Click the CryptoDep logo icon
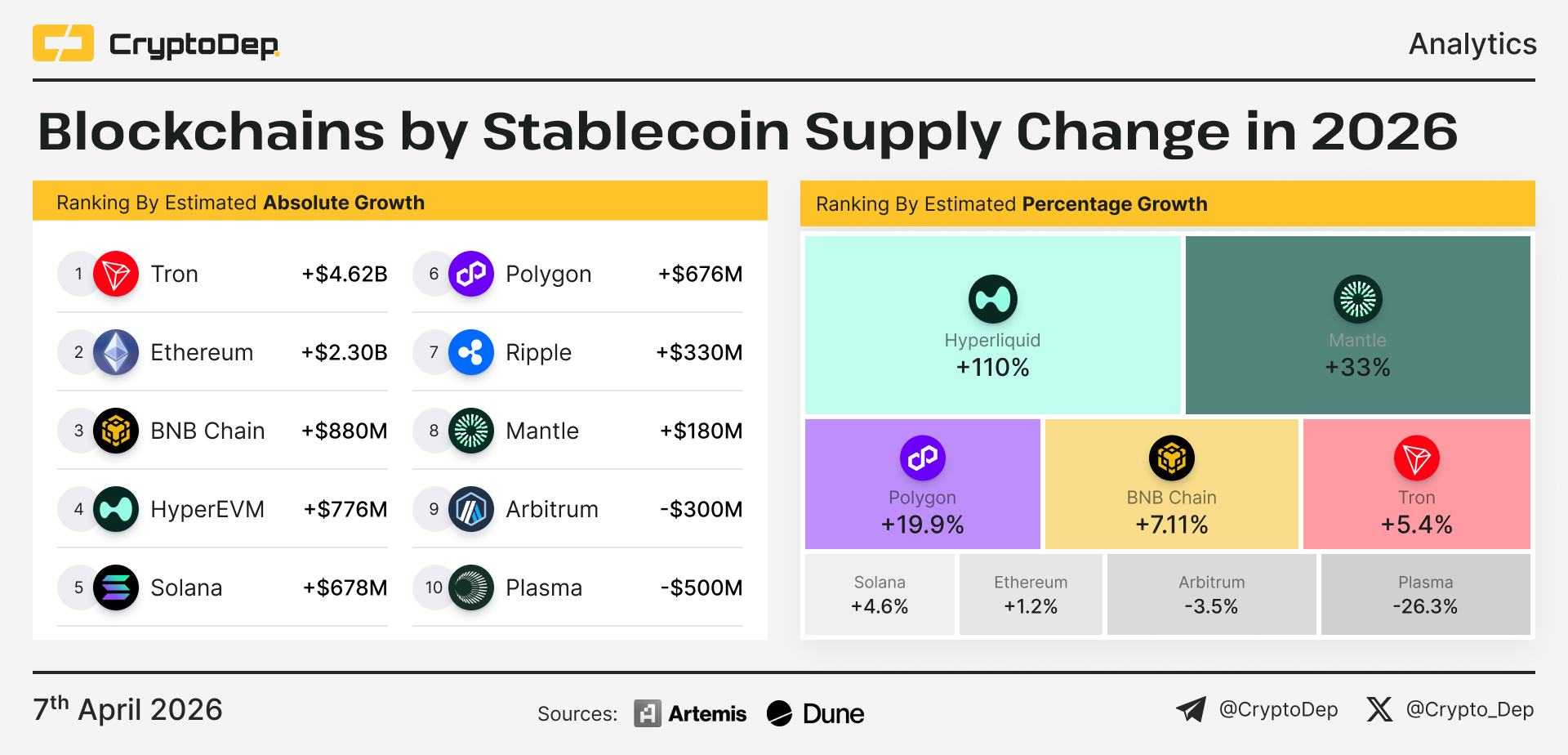This screenshot has width=1568, height=755. click(x=63, y=43)
